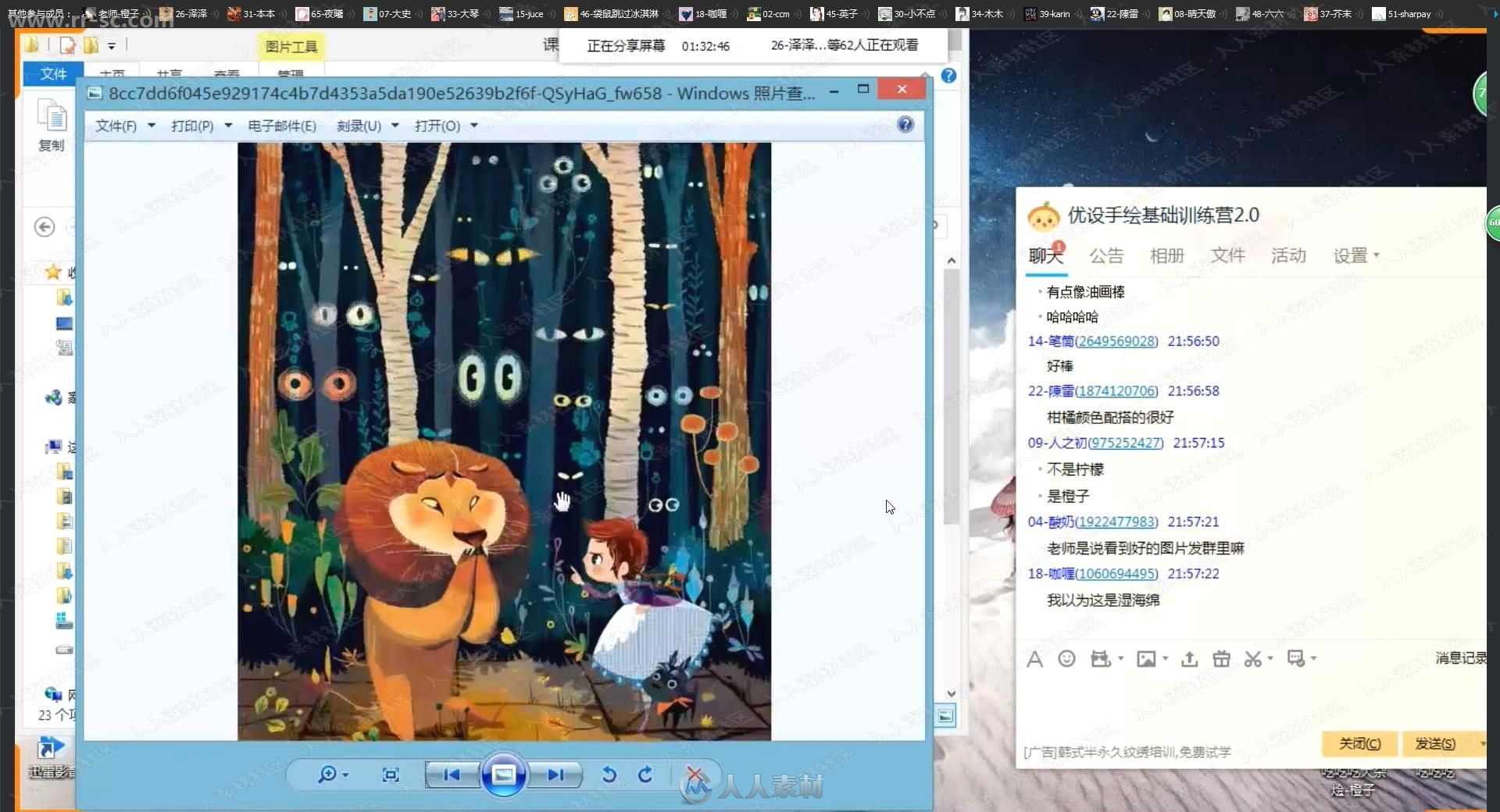Click participant 26-泽泽 in the top bar
The image size is (1500, 812).
[x=184, y=13]
